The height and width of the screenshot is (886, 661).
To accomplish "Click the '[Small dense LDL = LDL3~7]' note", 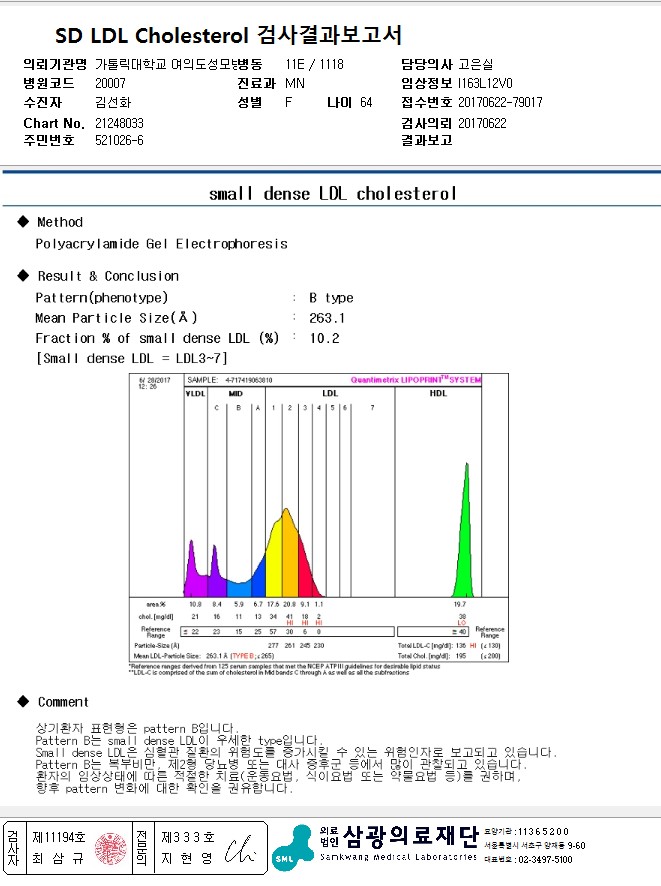I will tap(132, 359).
